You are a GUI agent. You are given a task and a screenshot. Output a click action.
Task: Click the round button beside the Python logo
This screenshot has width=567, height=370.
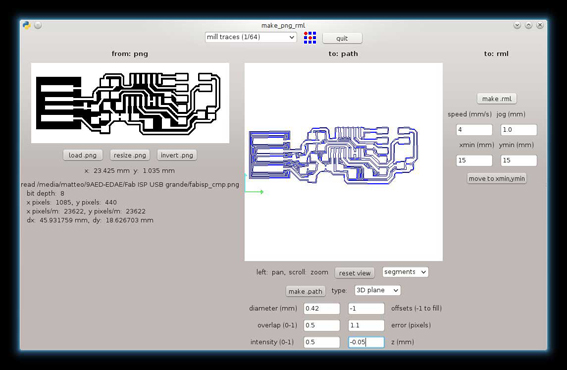(x=38, y=25)
